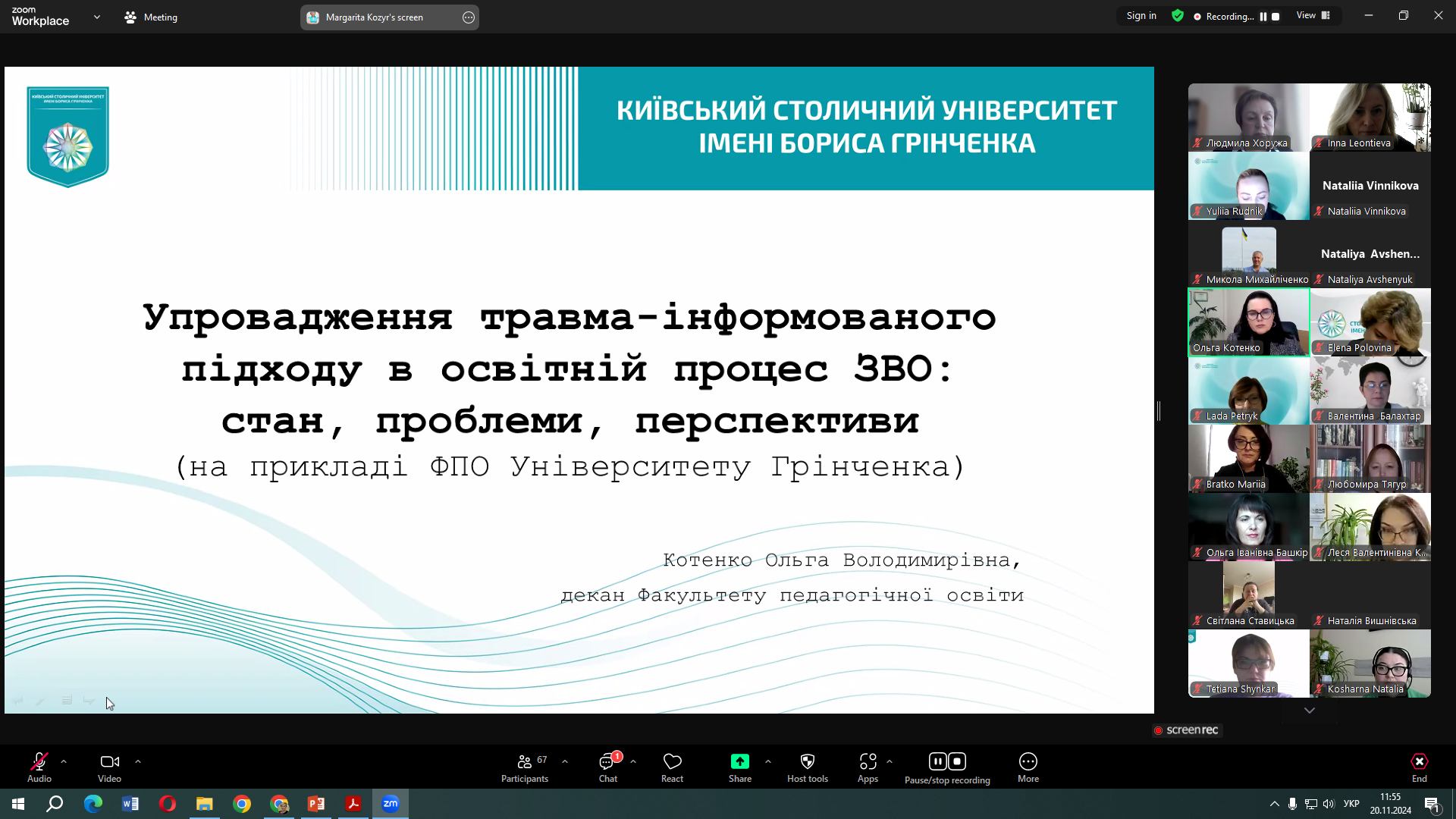Image resolution: width=1456 pixels, height=819 pixels.
Task: Click the green Share screen icon
Action: pyautogui.click(x=739, y=762)
